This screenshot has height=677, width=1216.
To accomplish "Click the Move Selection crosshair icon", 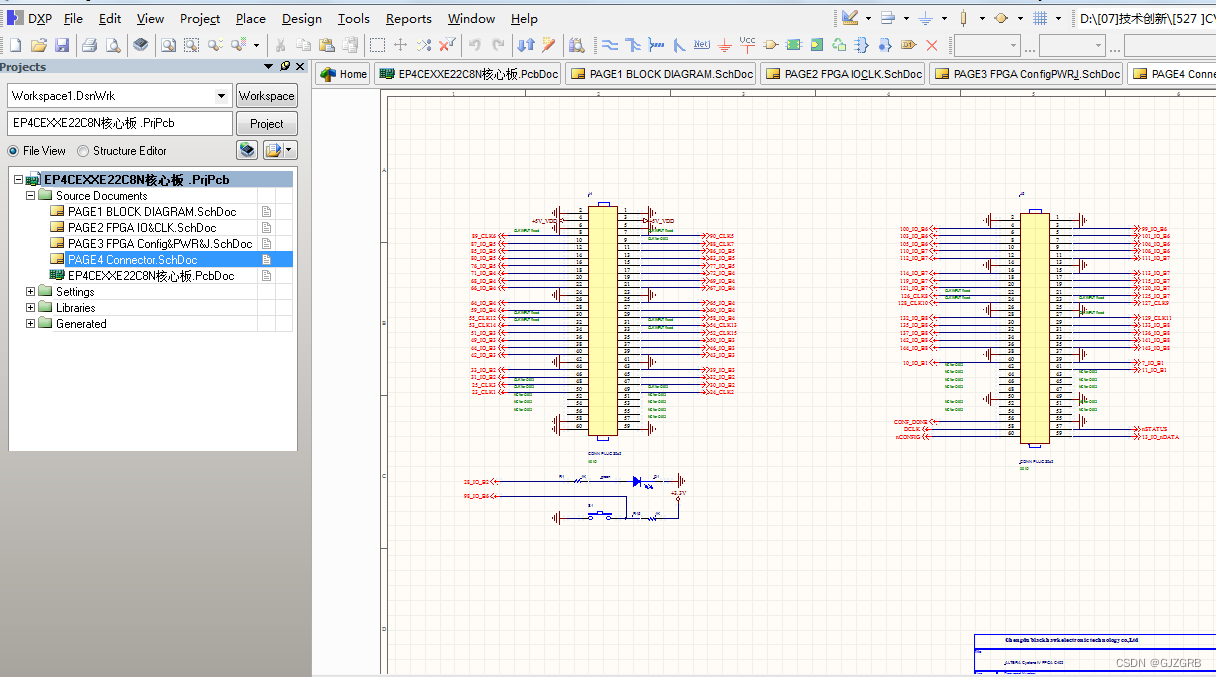I will point(400,45).
